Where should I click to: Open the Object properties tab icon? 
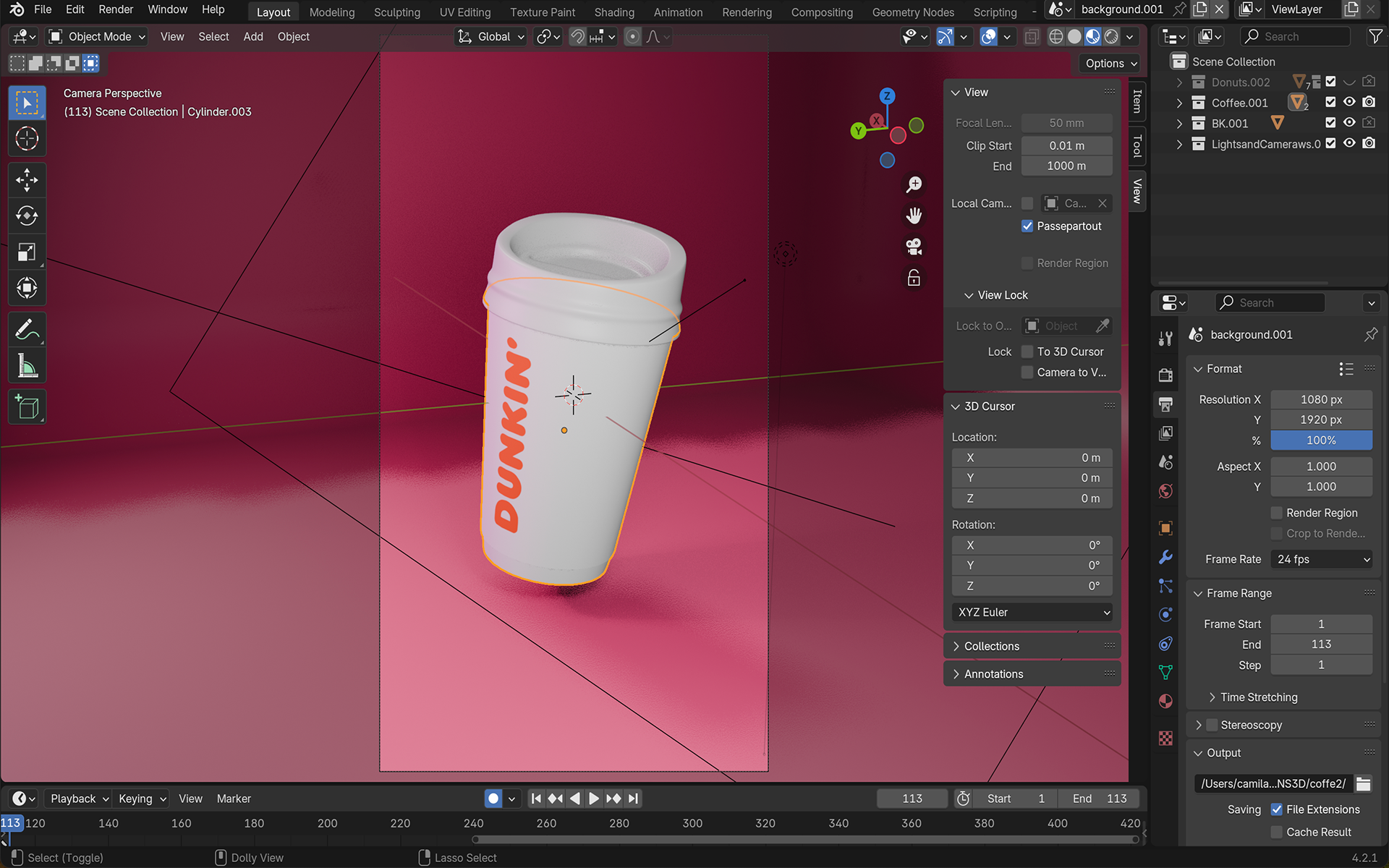[x=1165, y=528]
